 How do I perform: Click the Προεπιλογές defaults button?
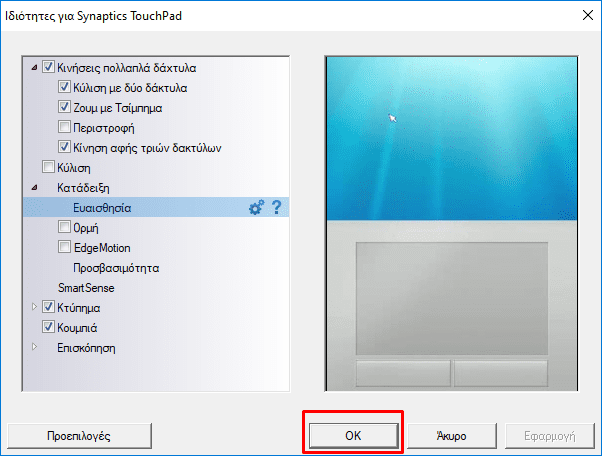[x=79, y=436]
